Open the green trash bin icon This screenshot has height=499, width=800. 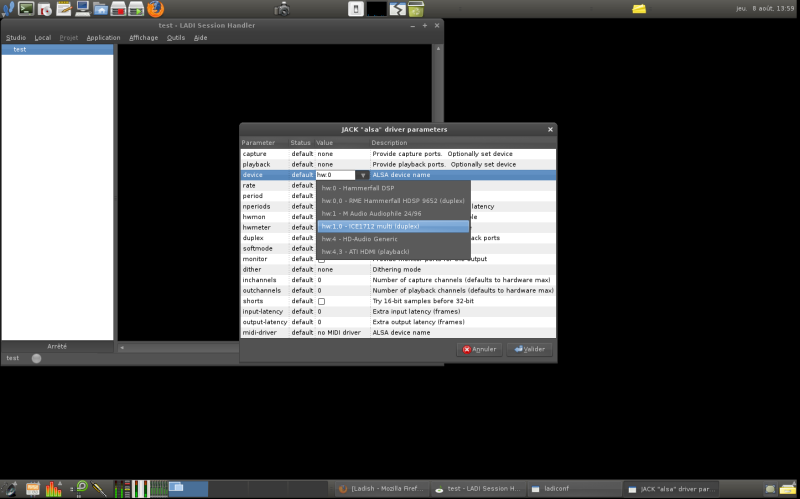pos(416,9)
